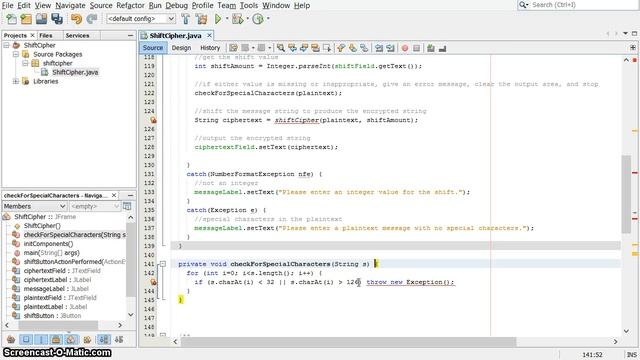Expand the Libraries tree node

tap(16, 81)
